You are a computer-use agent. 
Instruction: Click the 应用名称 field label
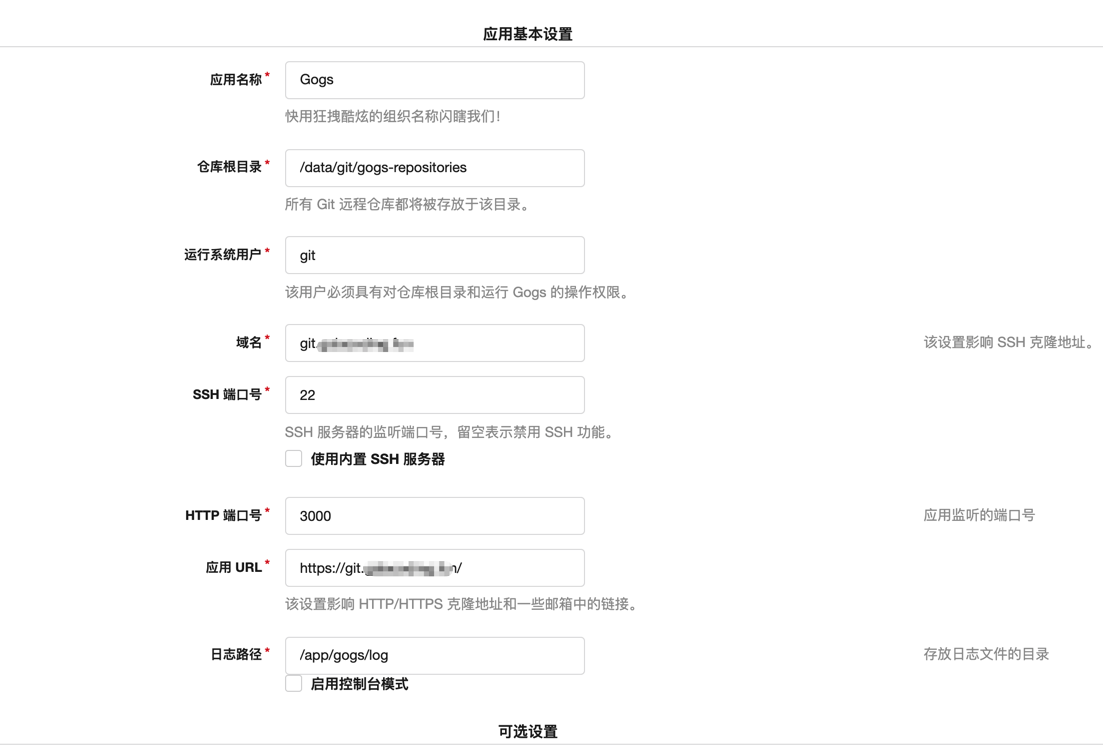[236, 80]
